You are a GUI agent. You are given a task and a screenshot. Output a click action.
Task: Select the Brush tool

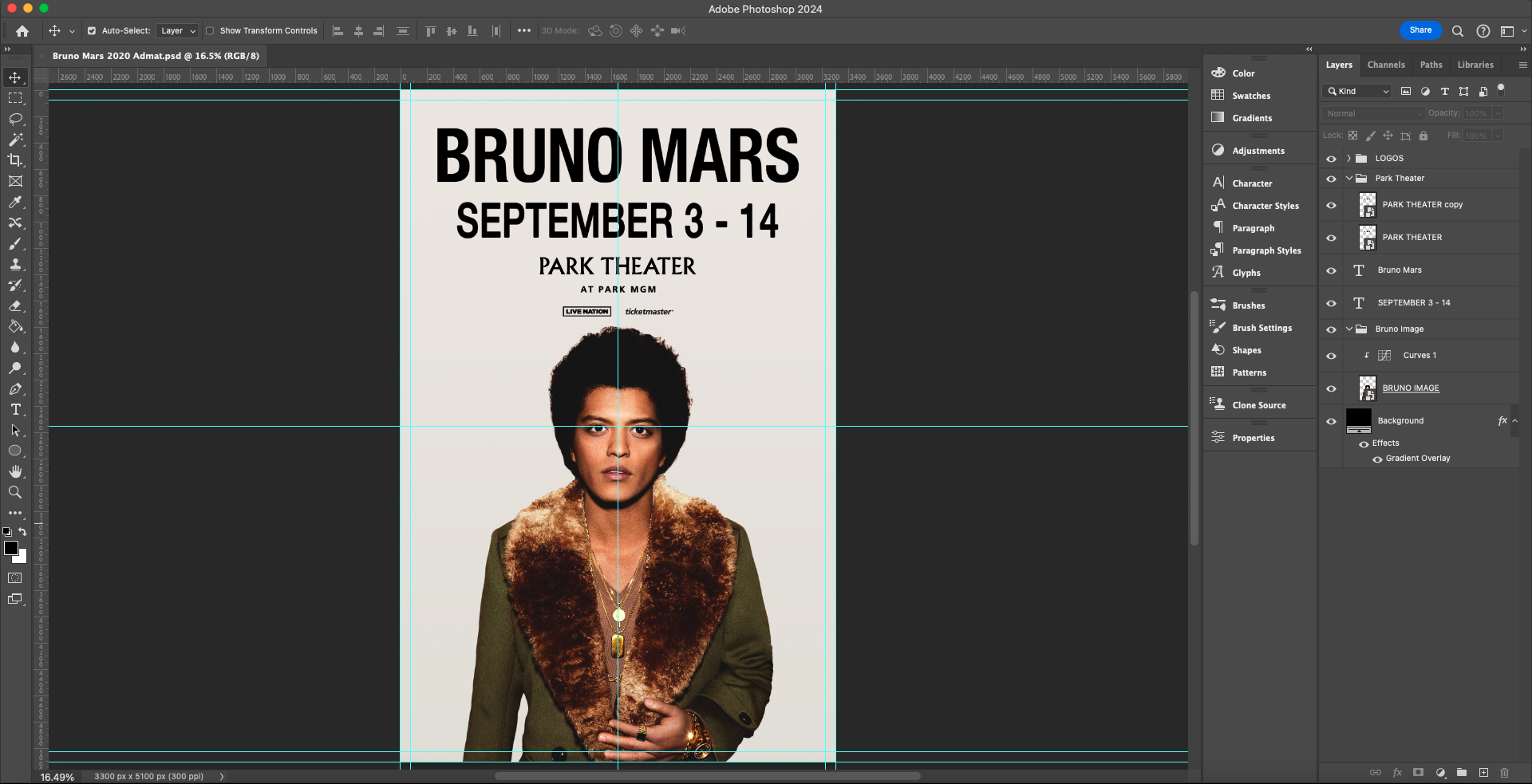click(15, 243)
